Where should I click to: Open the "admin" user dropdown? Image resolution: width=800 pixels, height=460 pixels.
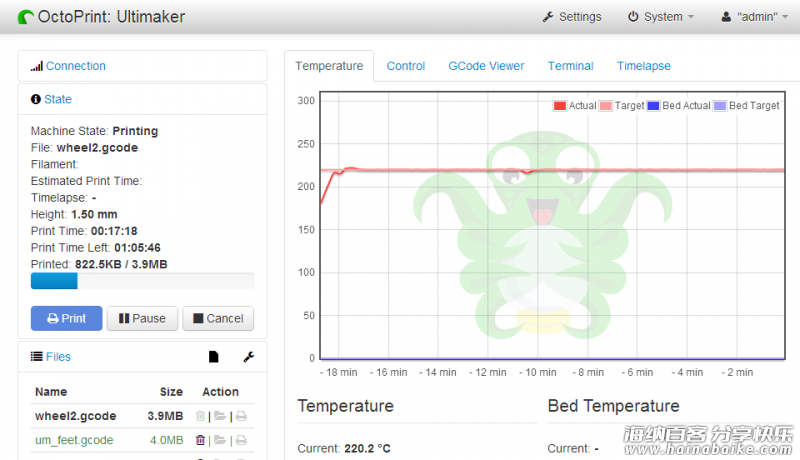click(x=755, y=17)
